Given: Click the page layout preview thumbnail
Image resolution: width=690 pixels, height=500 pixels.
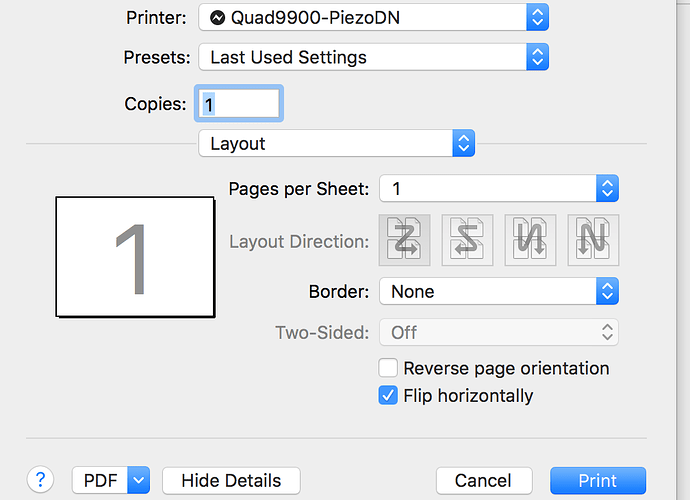Looking at the screenshot, I should point(135,256).
